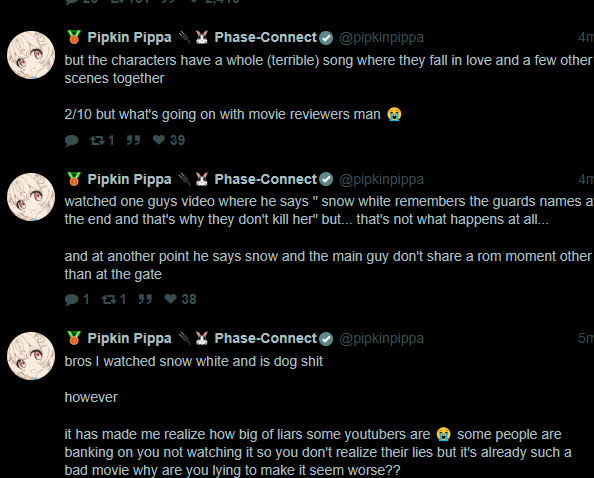Click quote icon on the guards names tweet
The width and height of the screenshot is (594, 478).
[x=145, y=299]
